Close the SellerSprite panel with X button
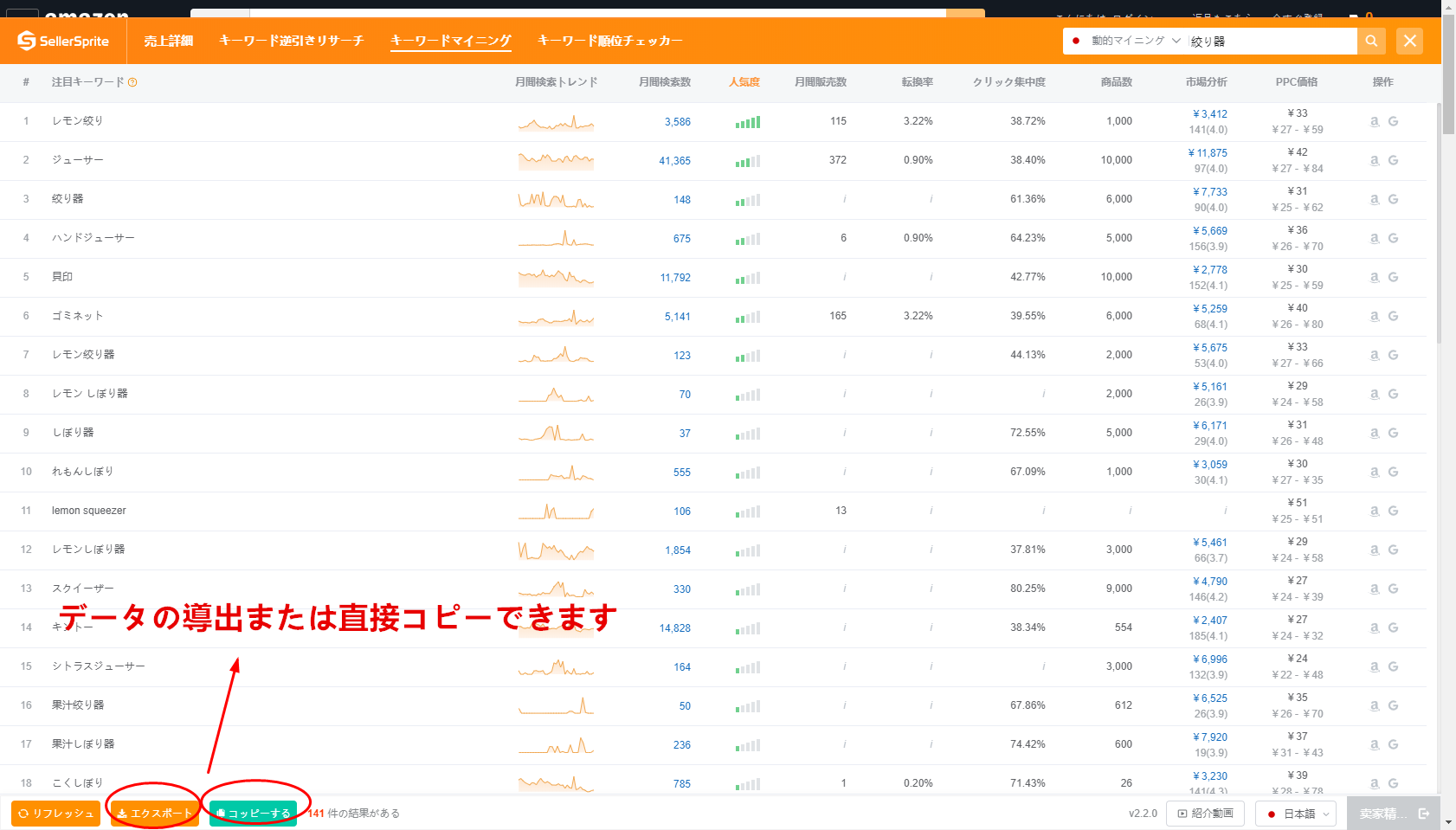The width and height of the screenshot is (1456, 830). [1409, 41]
